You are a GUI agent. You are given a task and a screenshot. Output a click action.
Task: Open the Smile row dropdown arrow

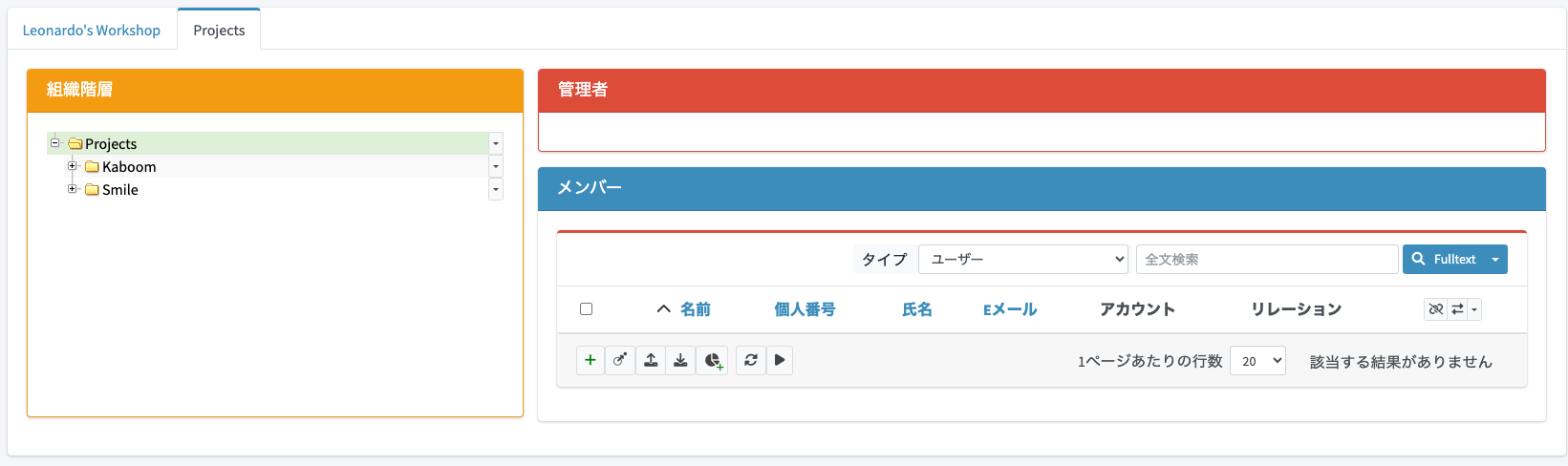click(495, 189)
